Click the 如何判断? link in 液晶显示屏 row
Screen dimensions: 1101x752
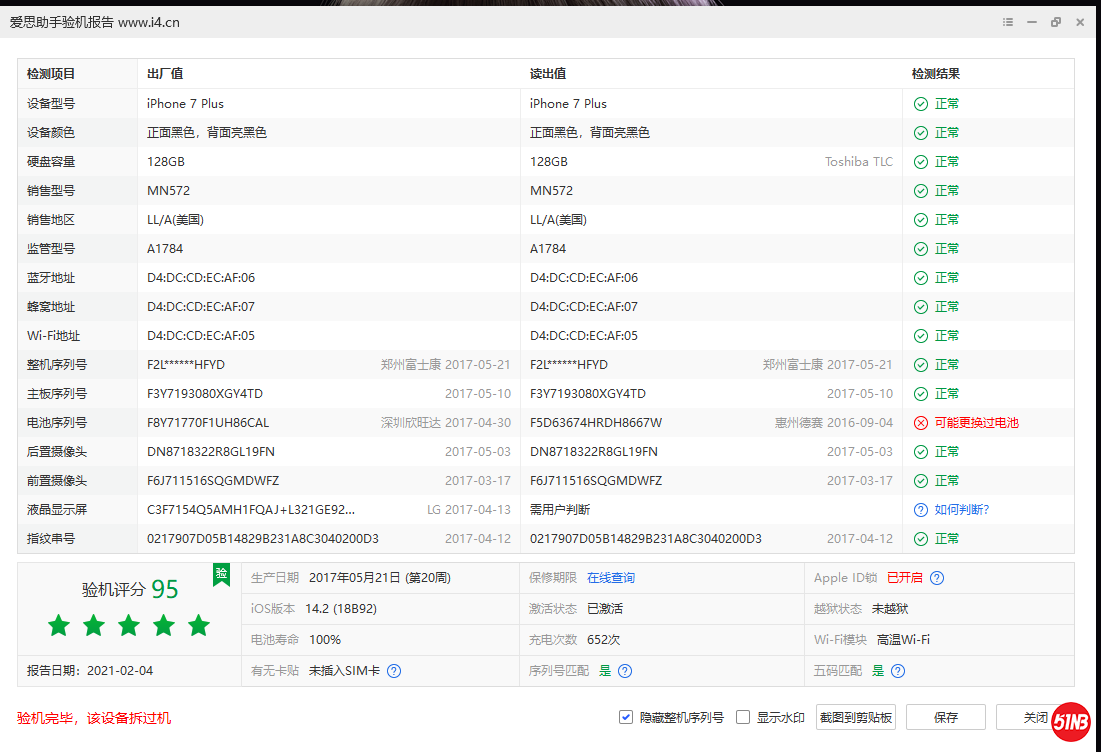[961, 510]
